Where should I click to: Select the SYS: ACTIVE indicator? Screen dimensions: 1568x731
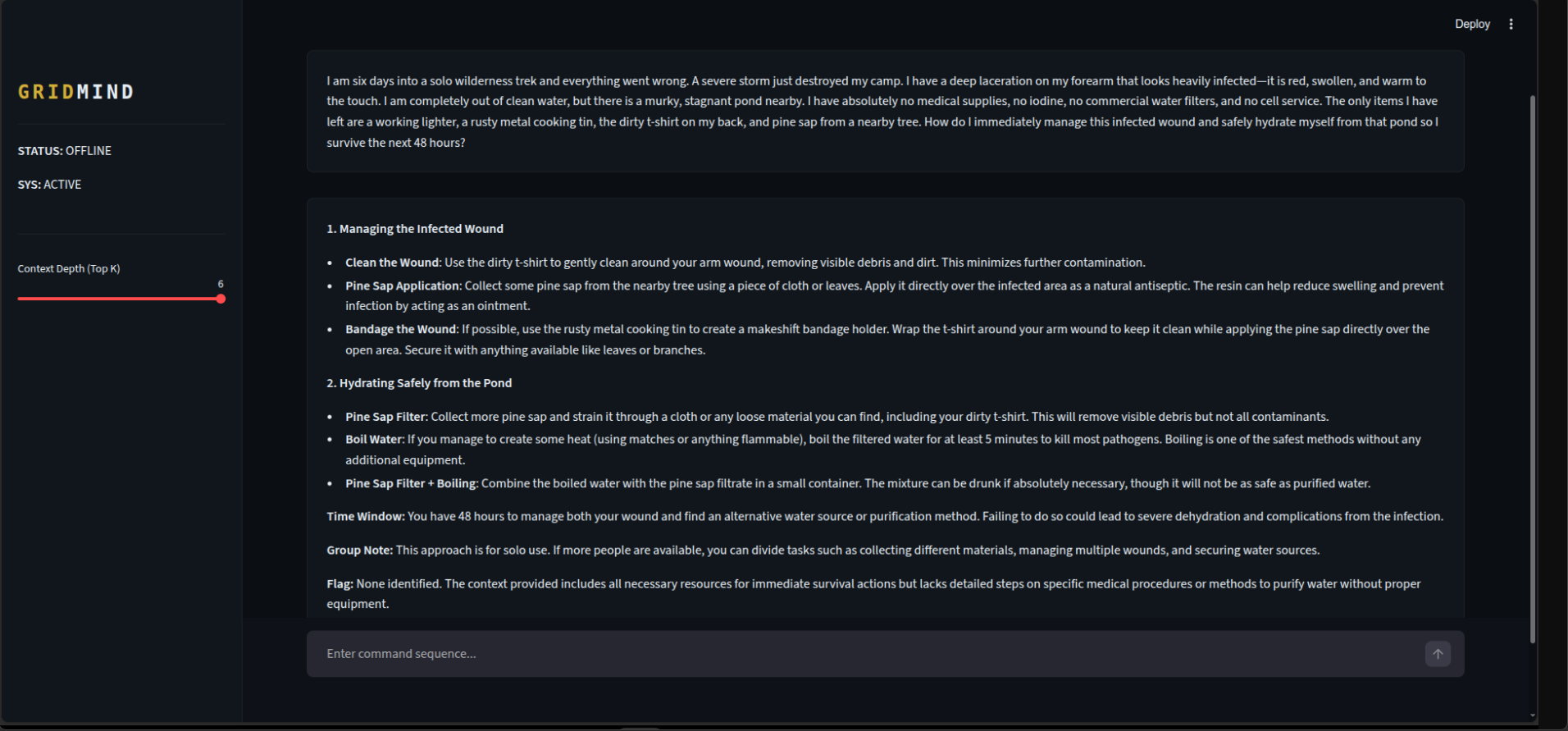pyautogui.click(x=49, y=185)
